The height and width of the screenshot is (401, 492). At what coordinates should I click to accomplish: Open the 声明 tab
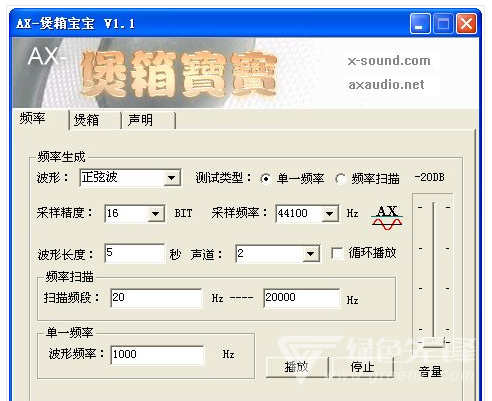140,120
